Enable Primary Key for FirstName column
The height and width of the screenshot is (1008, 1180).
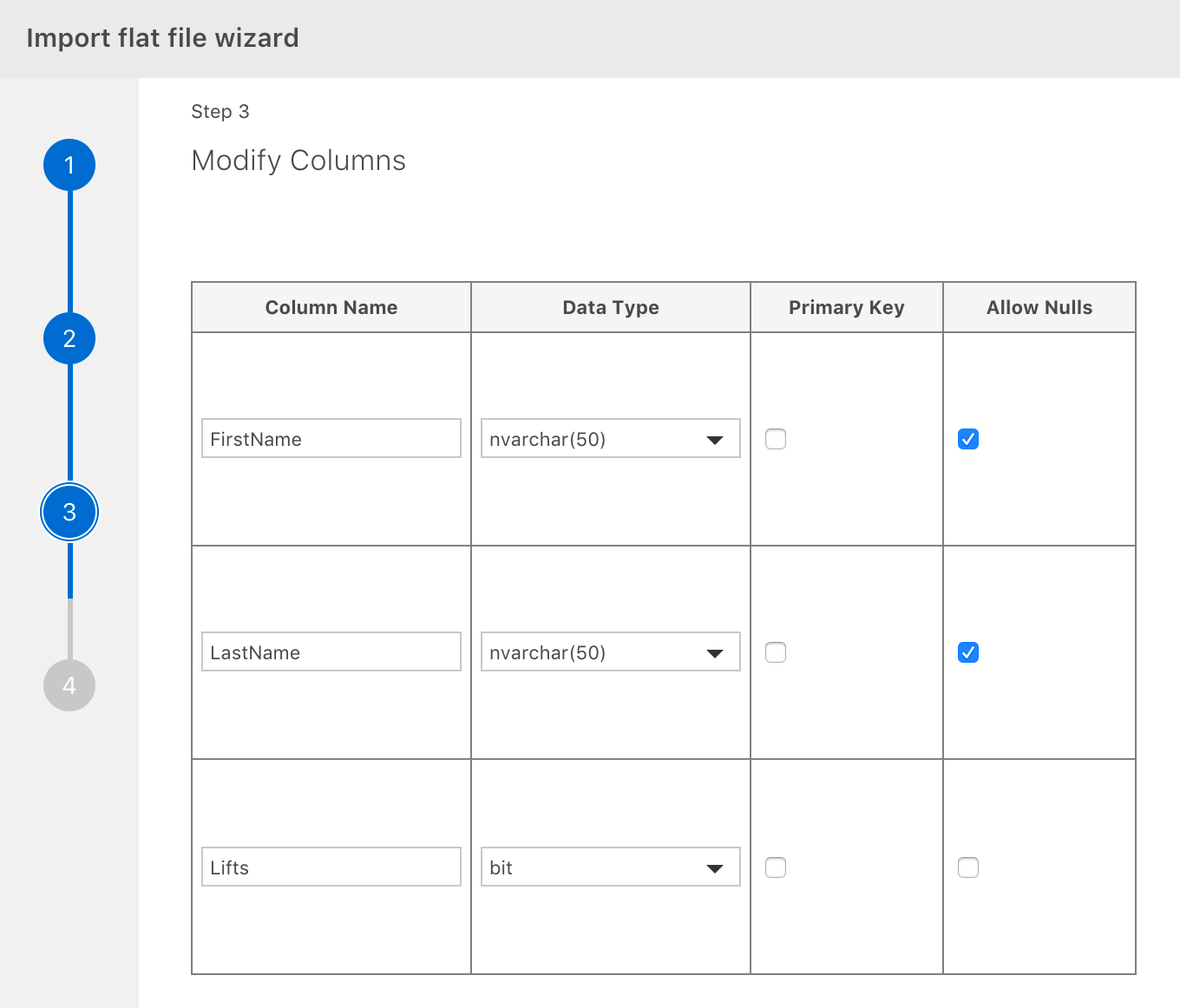776,439
